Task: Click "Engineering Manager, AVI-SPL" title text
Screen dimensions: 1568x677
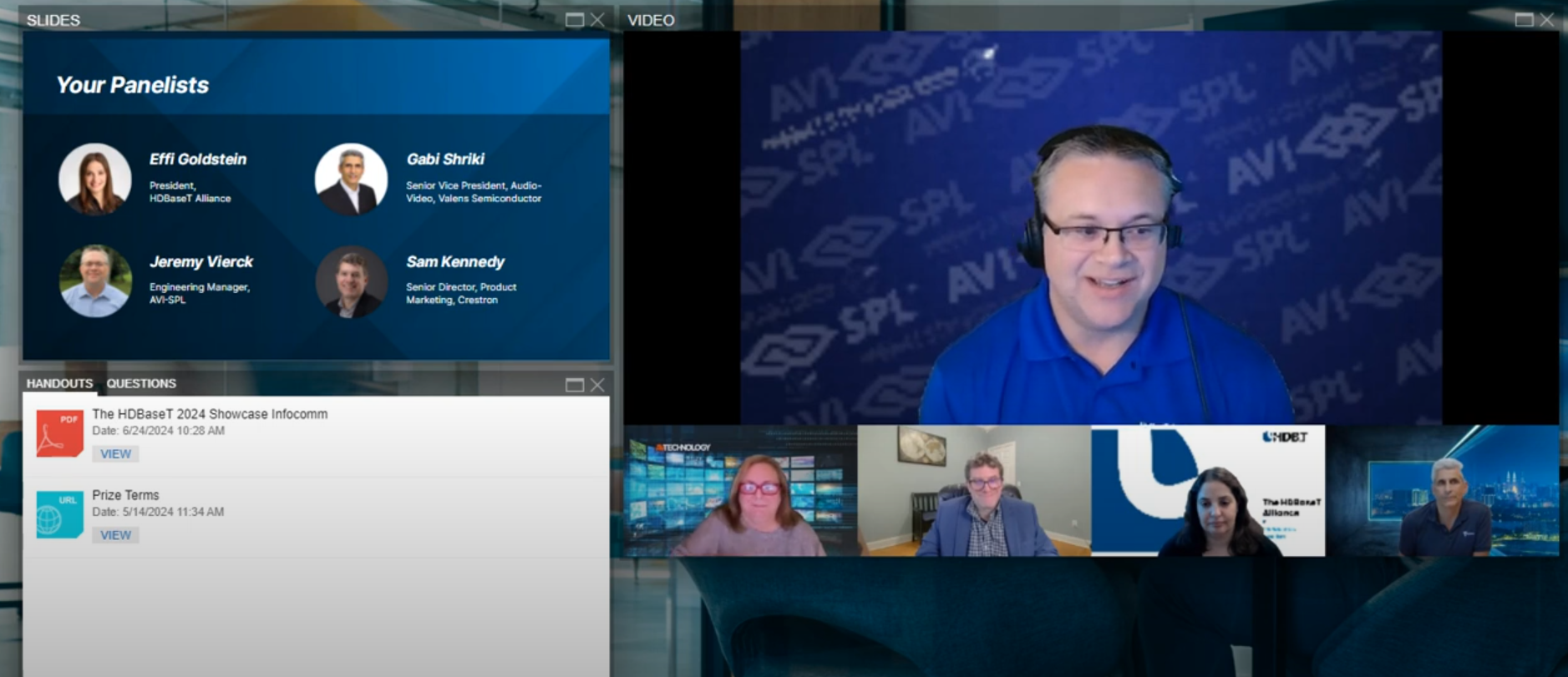Action: [200, 293]
